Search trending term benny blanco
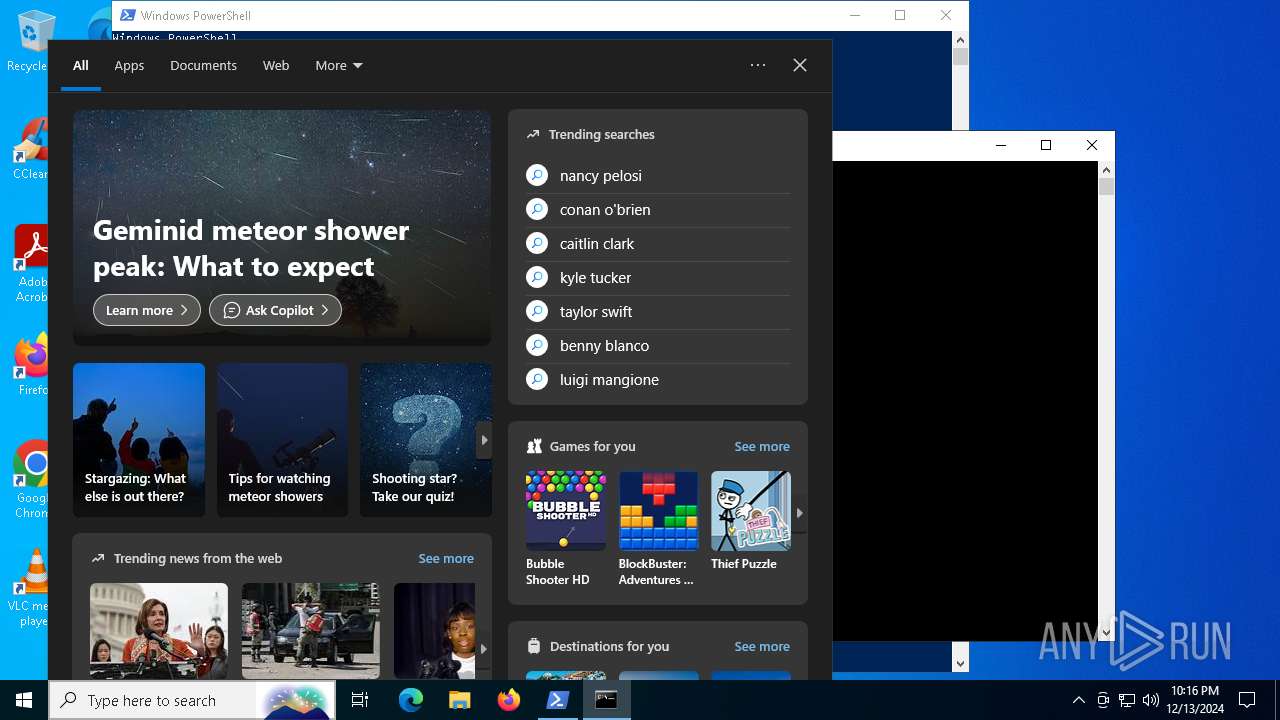Viewport: 1280px width, 720px height. 658,345
